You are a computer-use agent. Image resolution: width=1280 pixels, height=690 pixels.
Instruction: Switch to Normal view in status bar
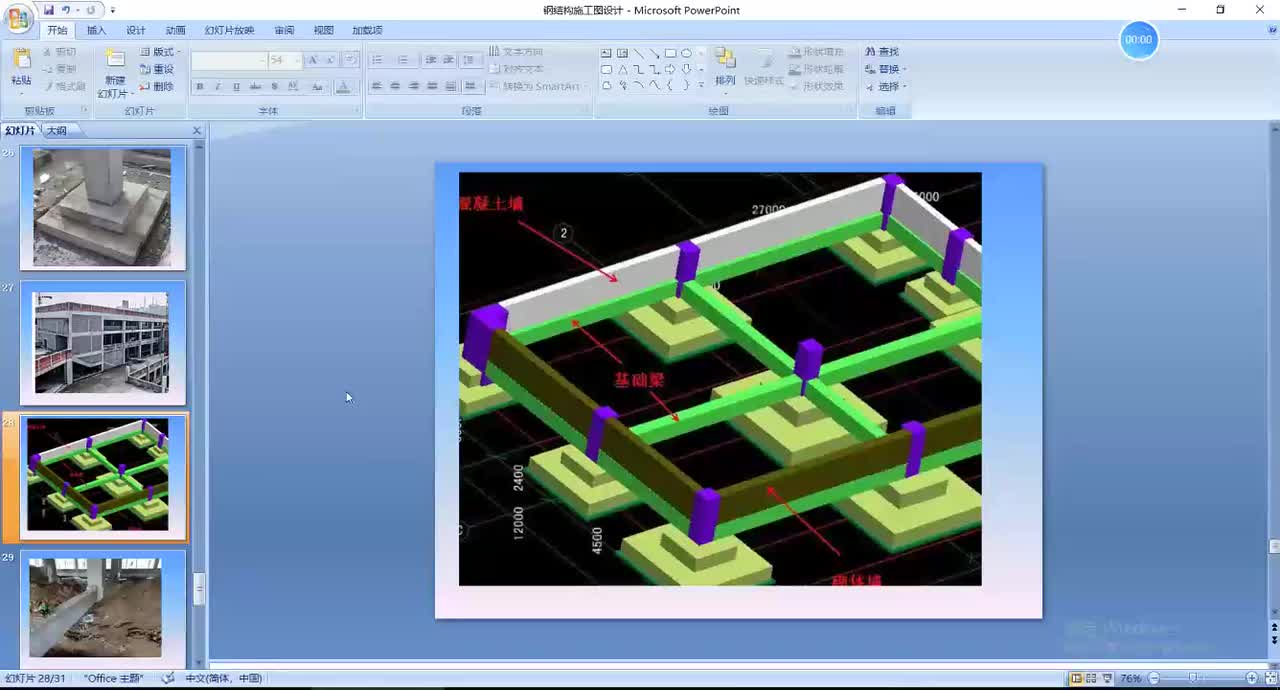(1077, 678)
